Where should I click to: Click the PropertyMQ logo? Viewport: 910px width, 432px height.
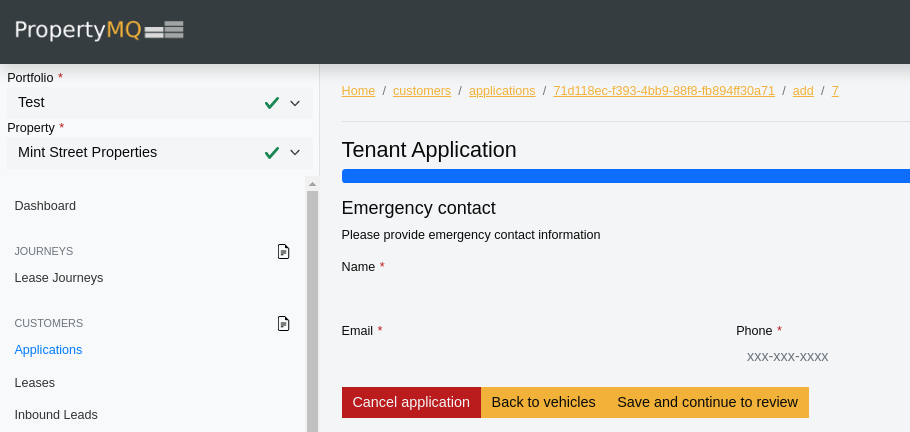tap(99, 30)
